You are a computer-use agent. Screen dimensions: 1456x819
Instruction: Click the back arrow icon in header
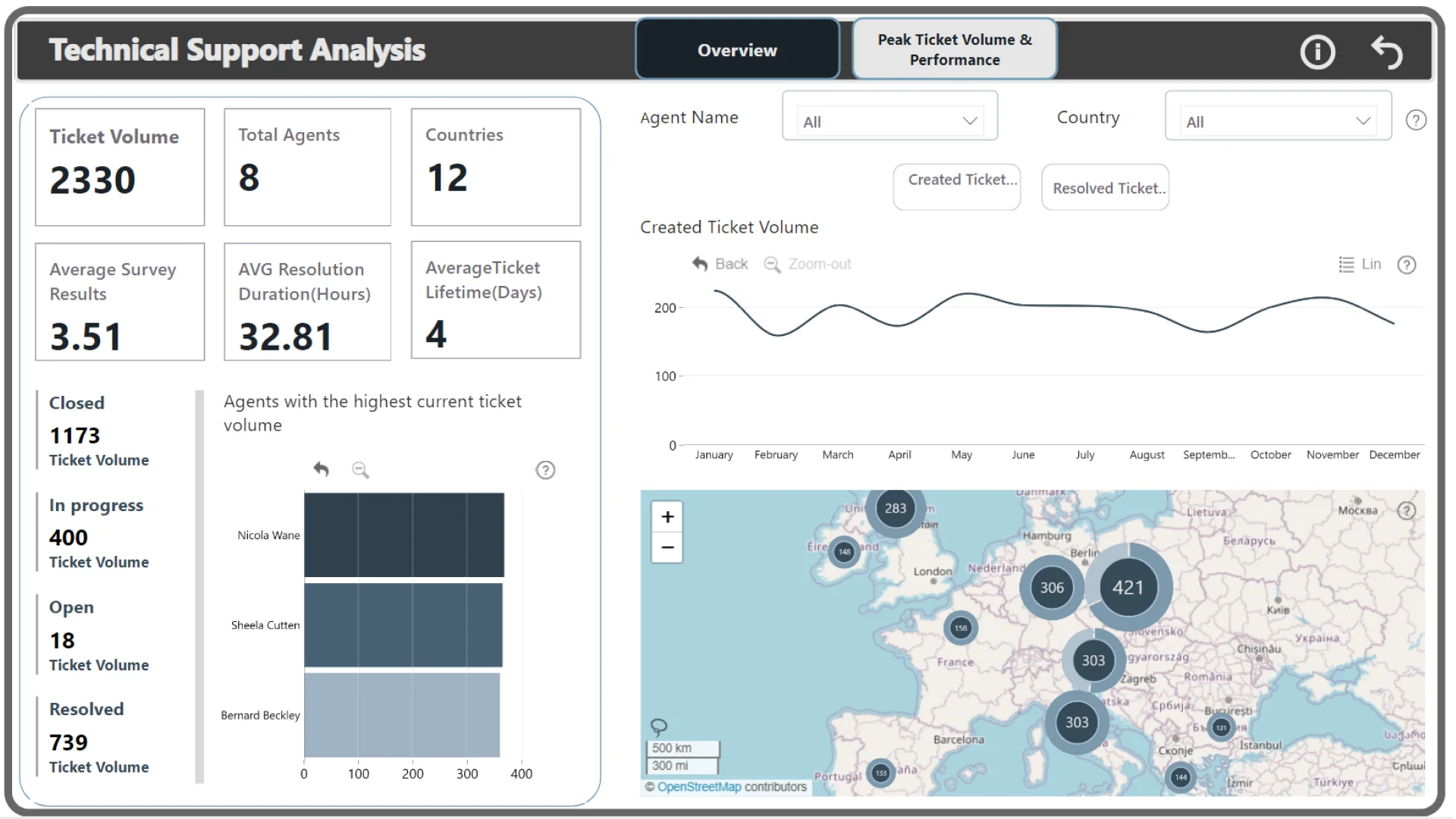pyautogui.click(x=1387, y=52)
